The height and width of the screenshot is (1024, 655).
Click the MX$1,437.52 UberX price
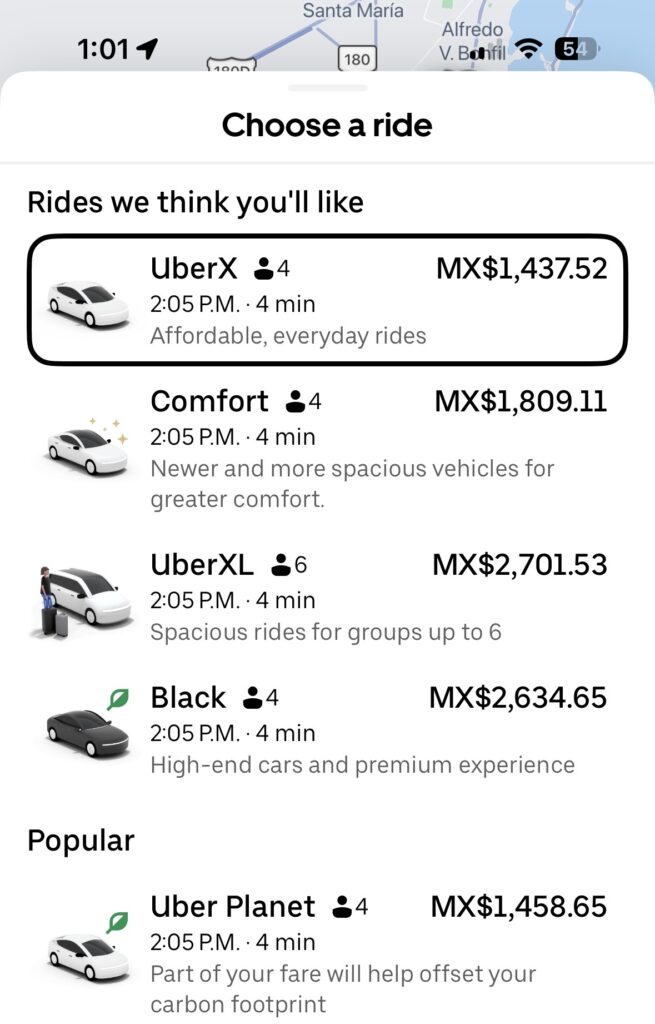521,267
